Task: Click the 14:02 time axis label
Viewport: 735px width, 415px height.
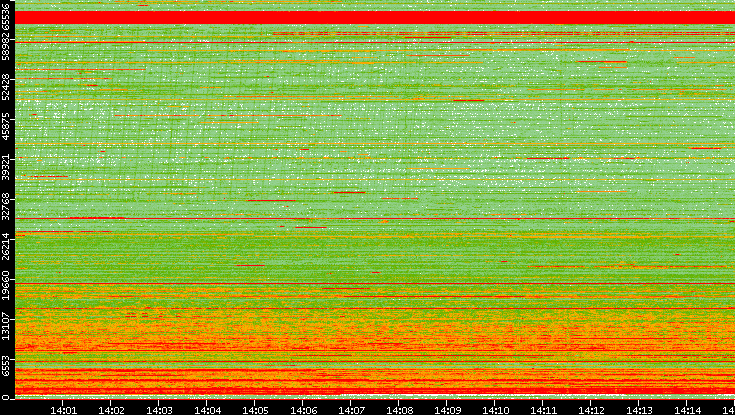Action: pyautogui.click(x=111, y=410)
